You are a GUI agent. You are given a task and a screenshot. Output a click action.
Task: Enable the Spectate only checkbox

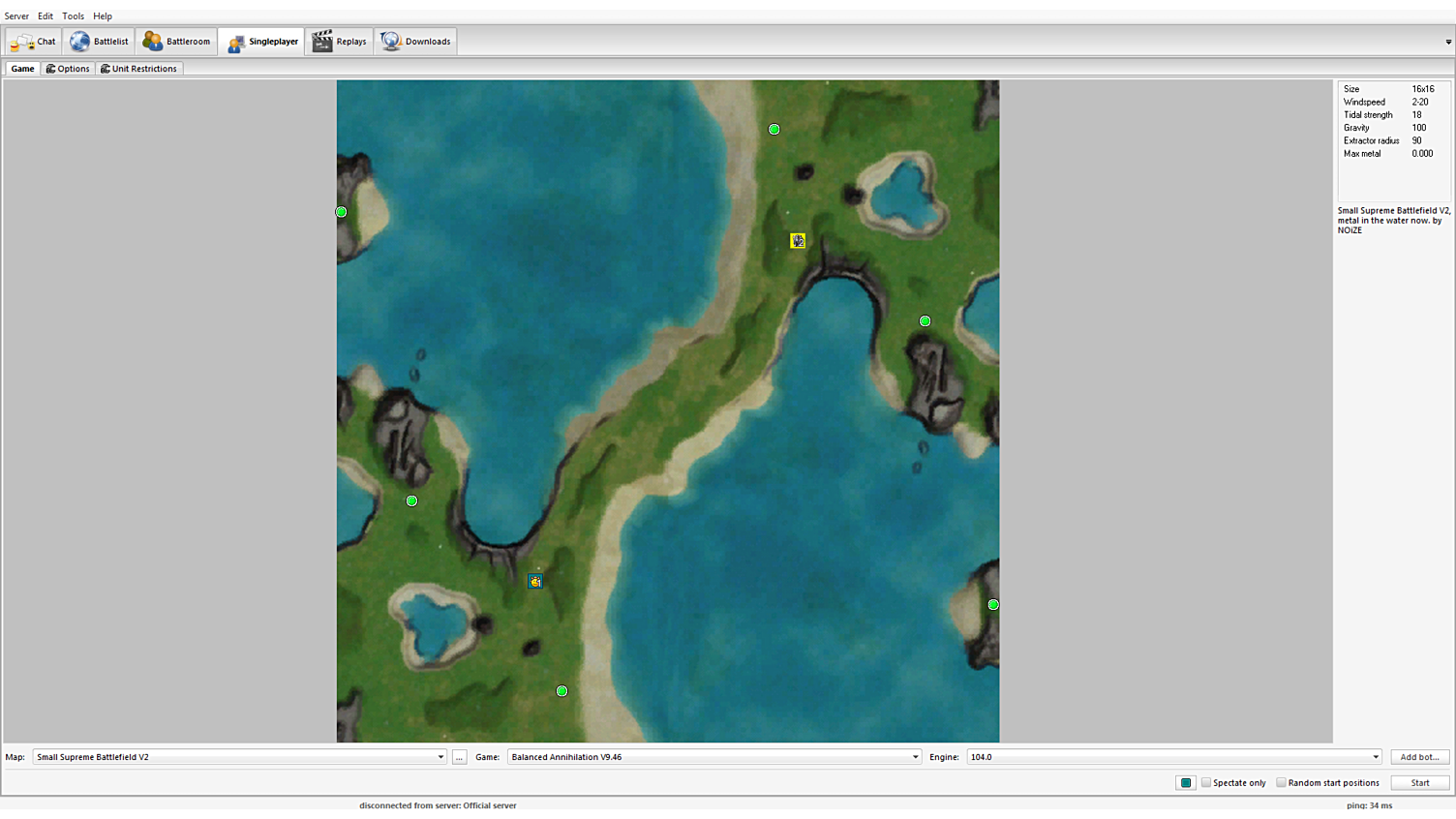click(1206, 782)
